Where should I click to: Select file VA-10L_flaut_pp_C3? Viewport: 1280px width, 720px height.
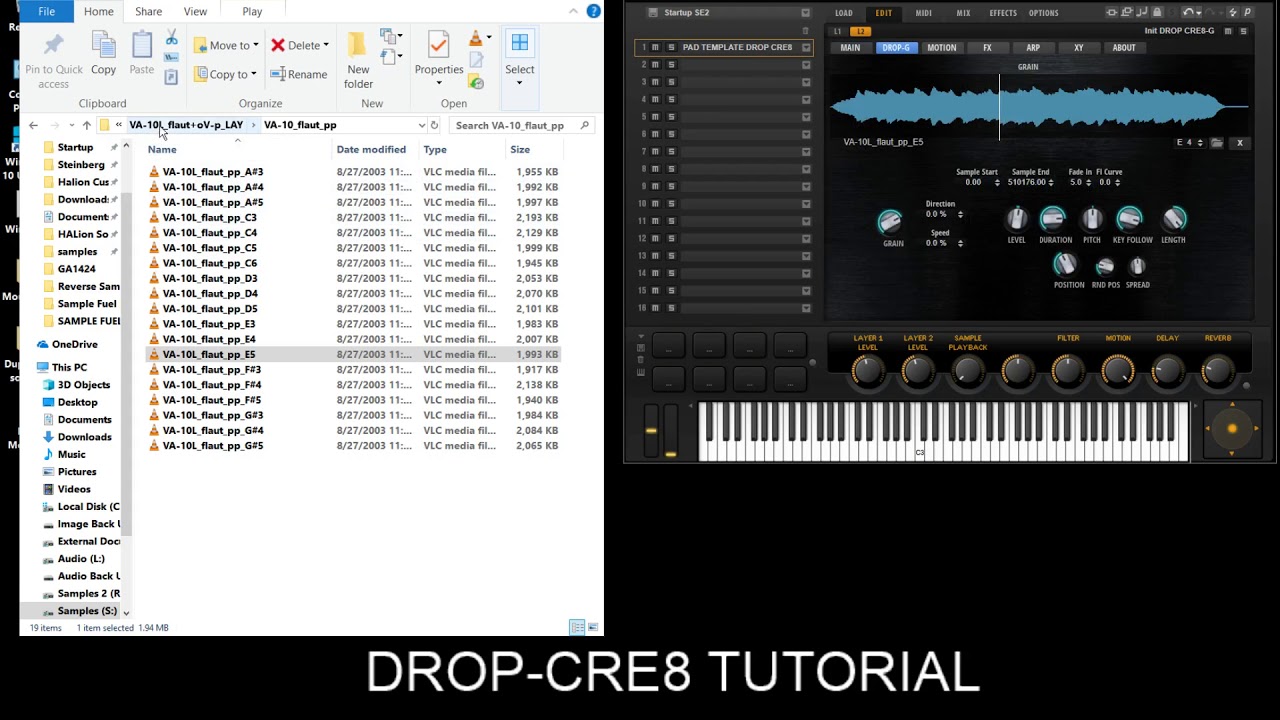[x=209, y=217]
